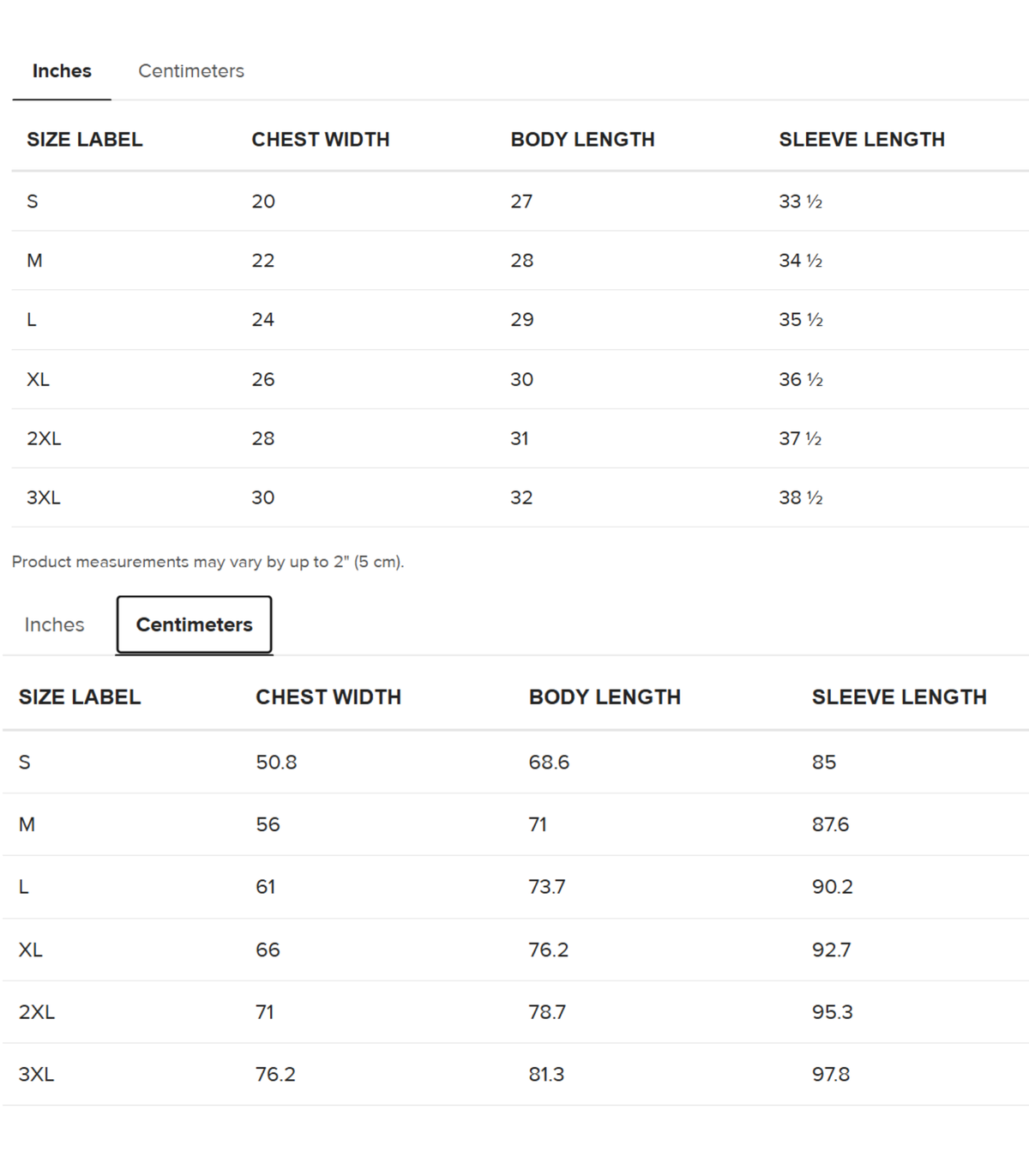Click chest width value 50.8
1029x1176 pixels.
(276, 762)
